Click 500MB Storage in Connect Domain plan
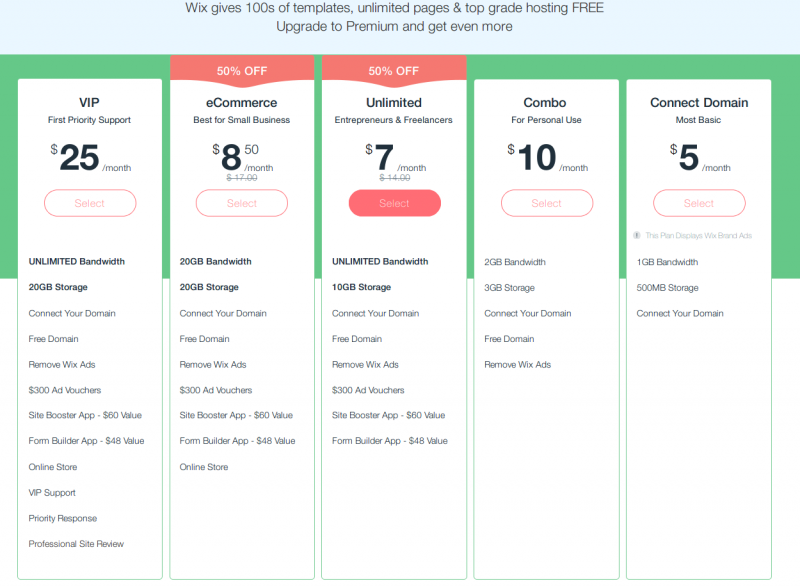 tap(667, 288)
